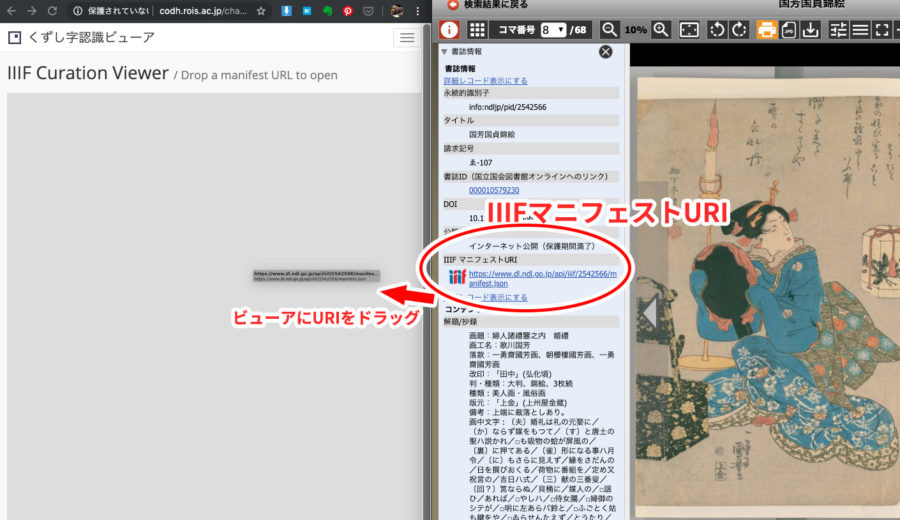Viewport: 900px width, 520px height.
Task: Click the 10% zoom level text
Action: pos(635,30)
